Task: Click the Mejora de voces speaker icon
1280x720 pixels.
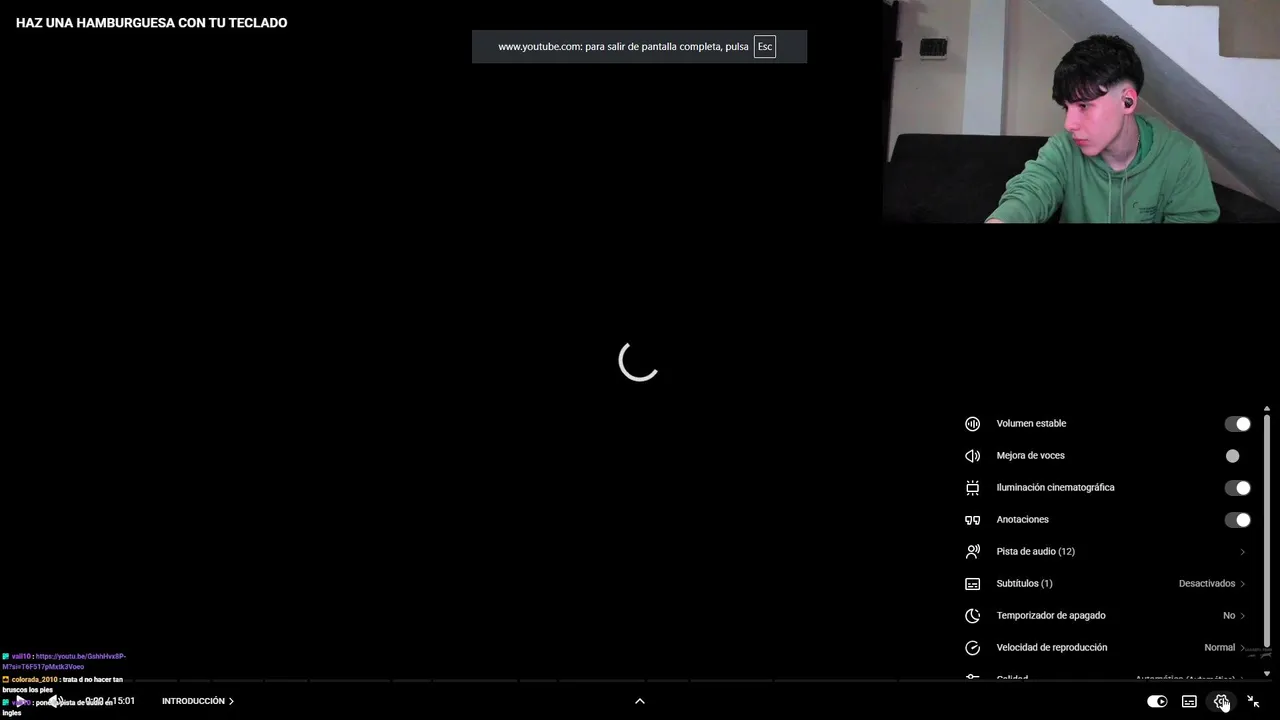Action: coord(972,456)
